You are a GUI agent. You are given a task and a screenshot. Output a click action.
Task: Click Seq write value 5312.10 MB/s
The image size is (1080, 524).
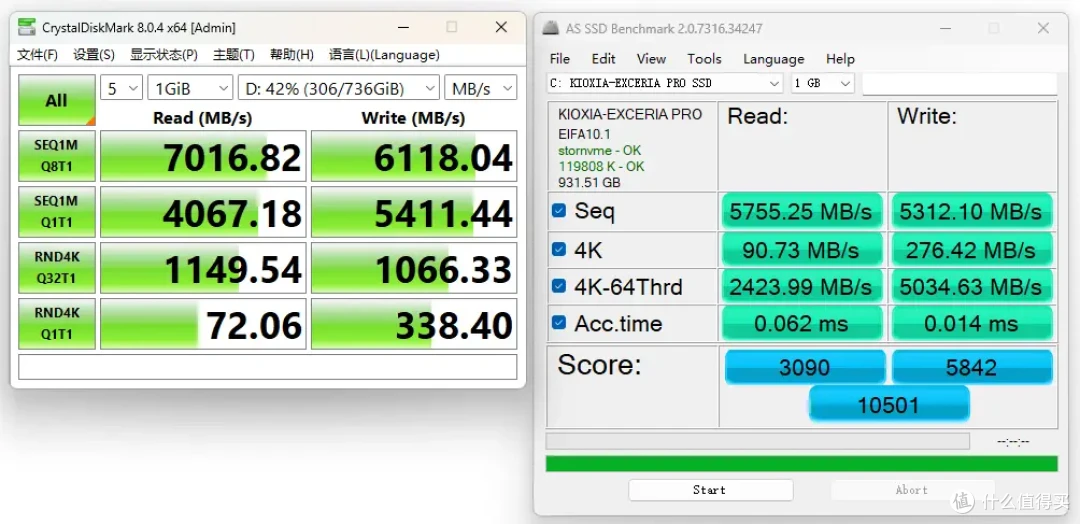[x=972, y=212]
